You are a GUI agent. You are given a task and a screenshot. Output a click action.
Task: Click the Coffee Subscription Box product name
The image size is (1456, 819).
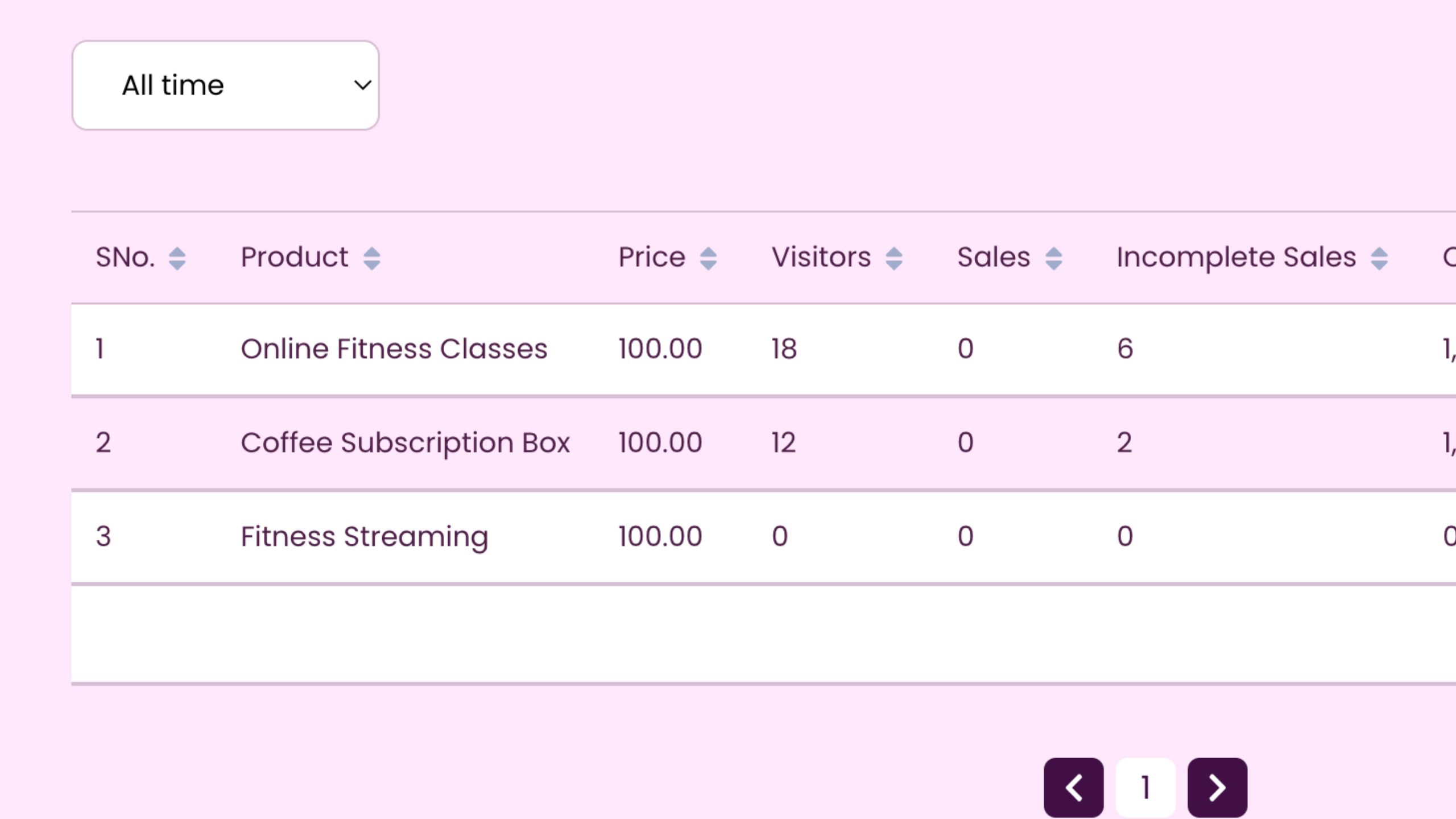click(405, 442)
